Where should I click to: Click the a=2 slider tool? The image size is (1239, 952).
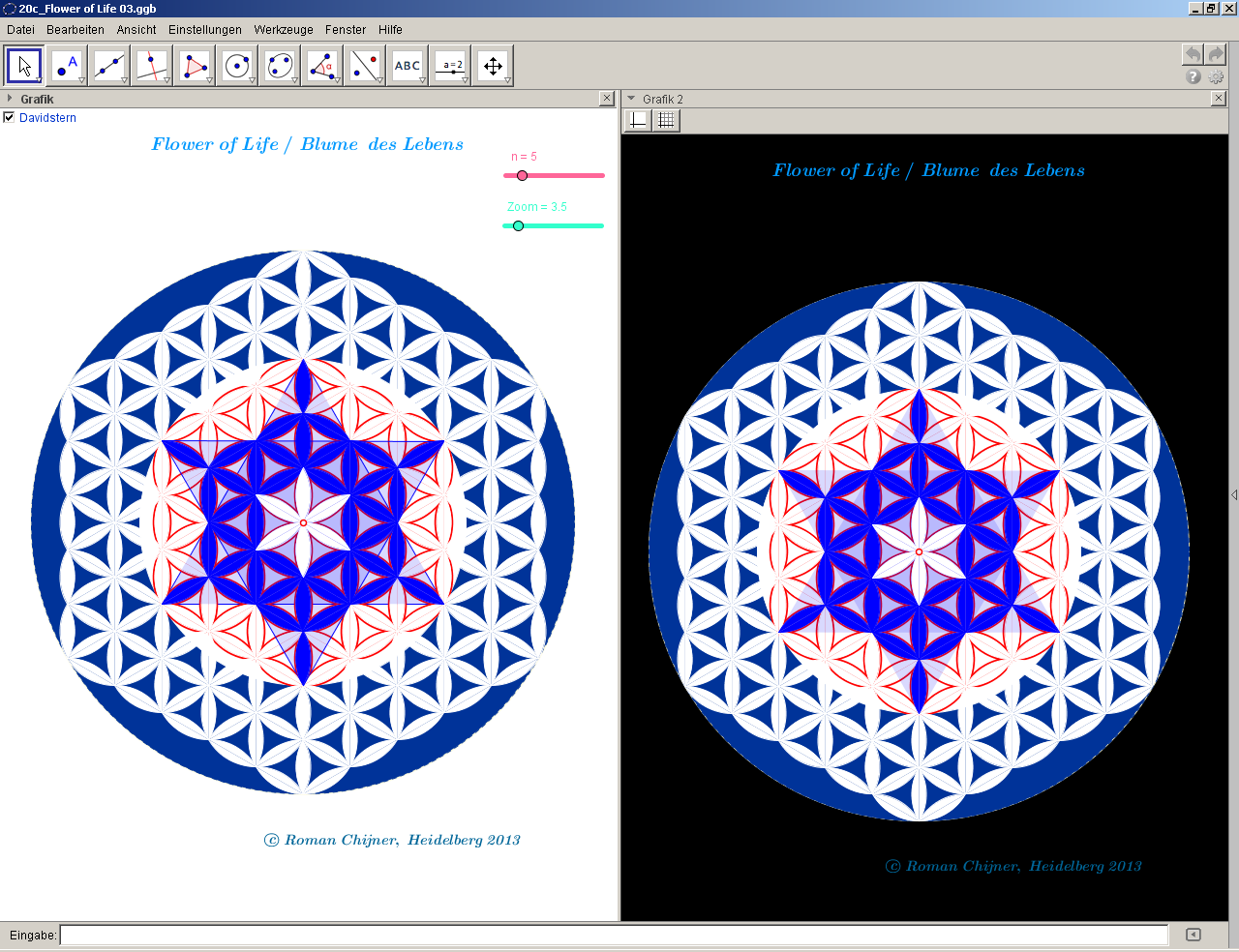(x=450, y=66)
